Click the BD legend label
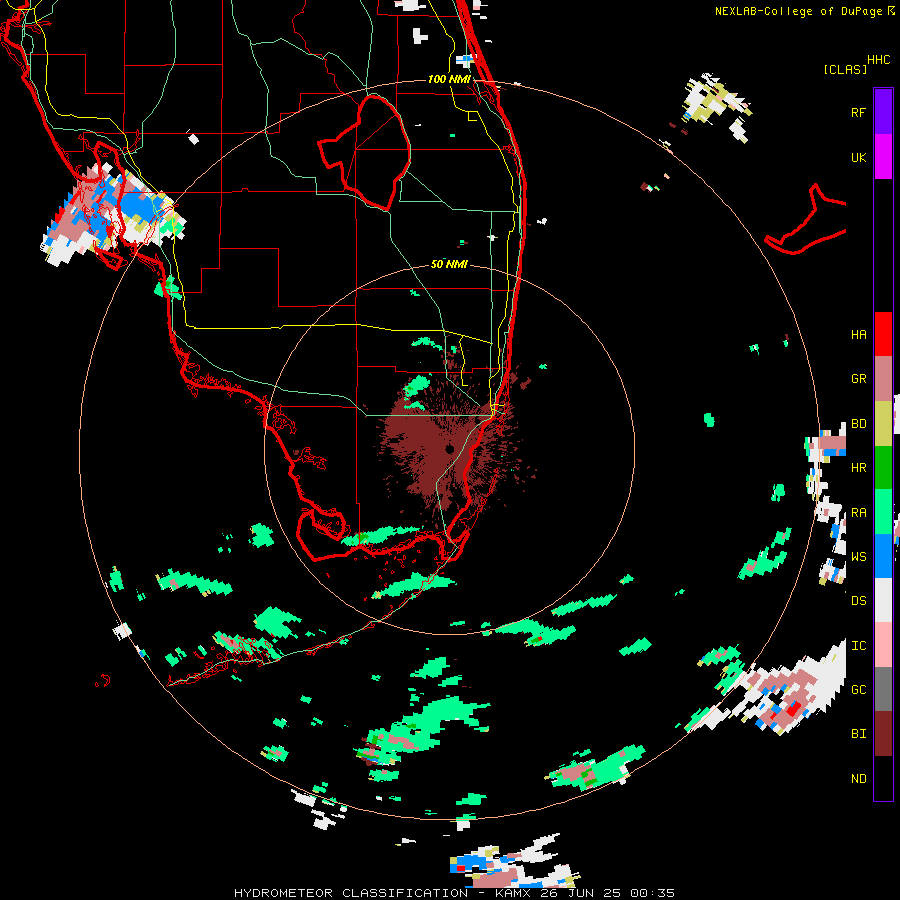 [x=858, y=424]
